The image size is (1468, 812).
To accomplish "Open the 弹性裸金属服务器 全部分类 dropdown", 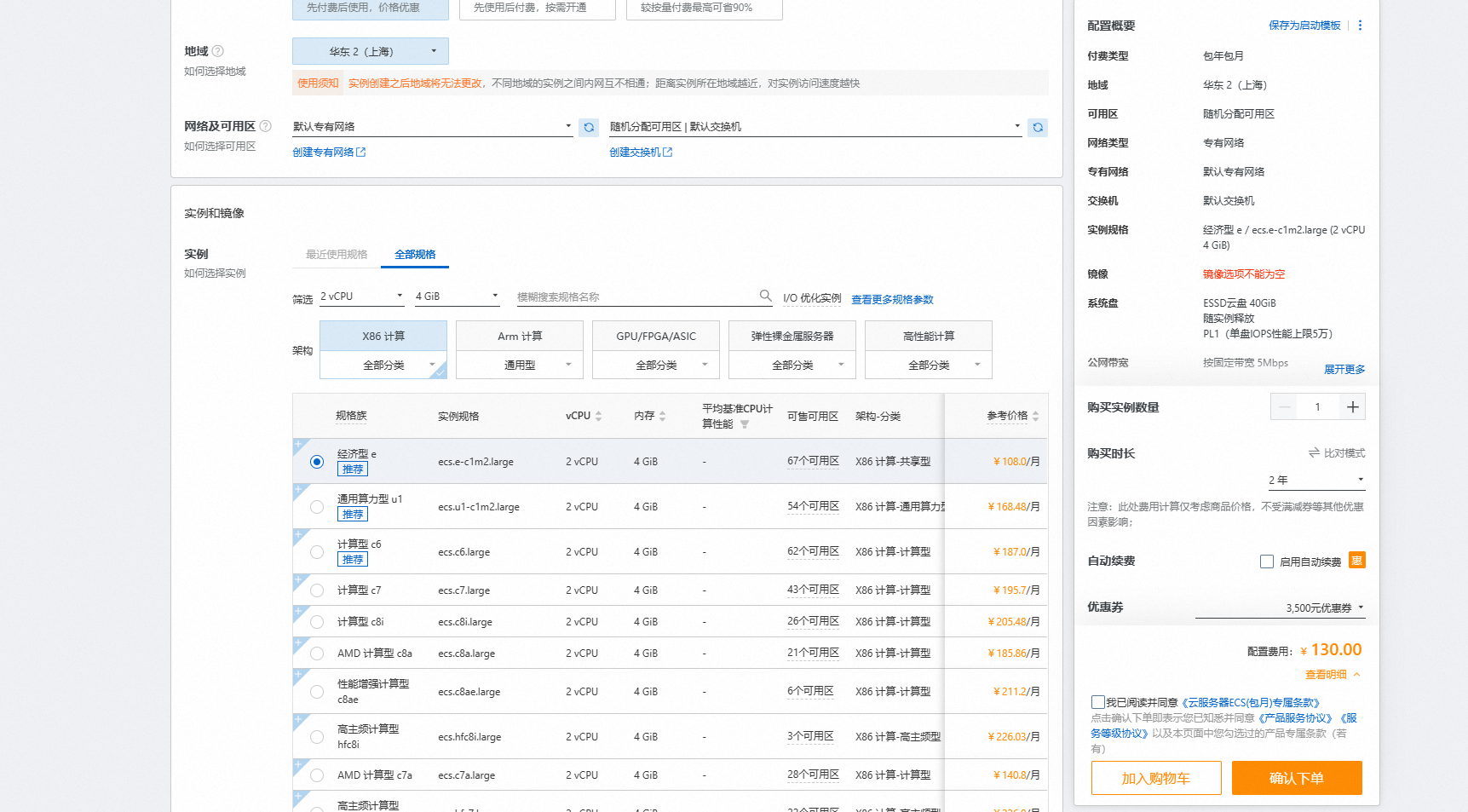I will pos(792,365).
